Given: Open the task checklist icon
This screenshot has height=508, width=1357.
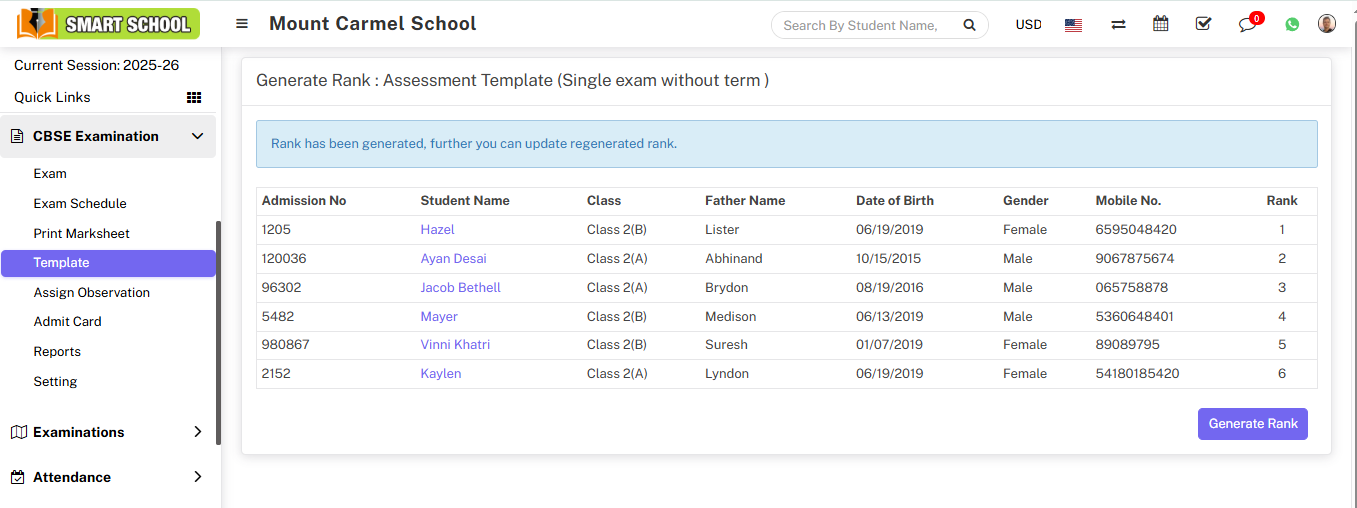Looking at the screenshot, I should click(1203, 24).
